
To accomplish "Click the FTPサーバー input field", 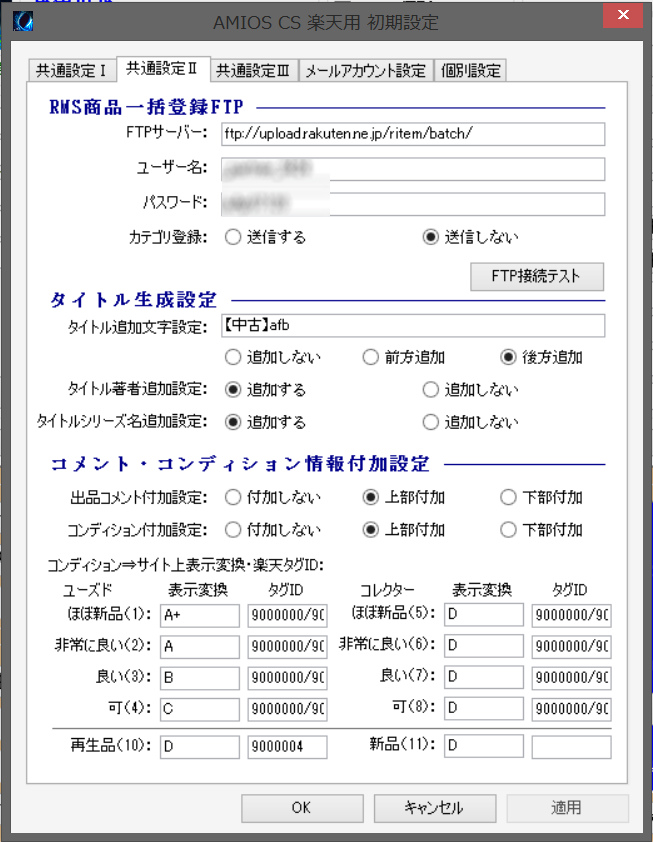I will [413, 134].
